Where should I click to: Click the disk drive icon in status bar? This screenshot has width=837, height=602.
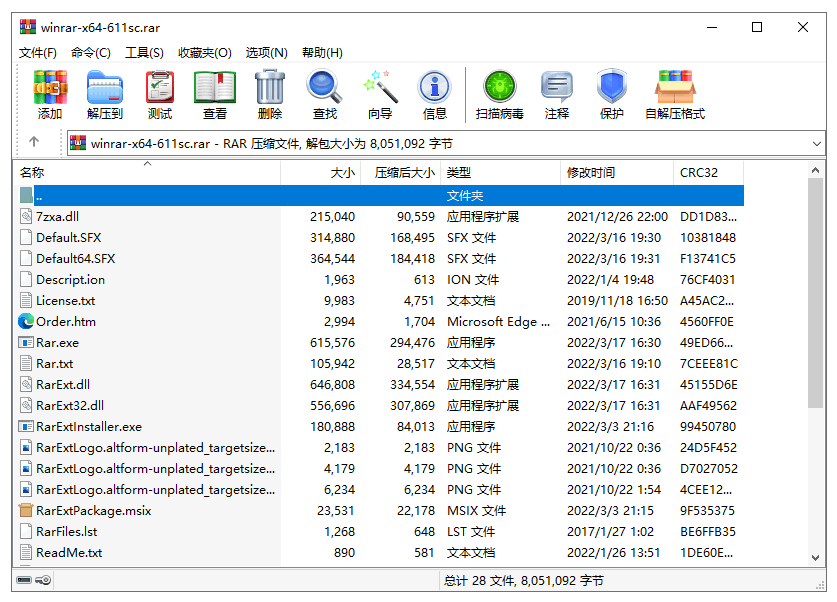coord(24,580)
